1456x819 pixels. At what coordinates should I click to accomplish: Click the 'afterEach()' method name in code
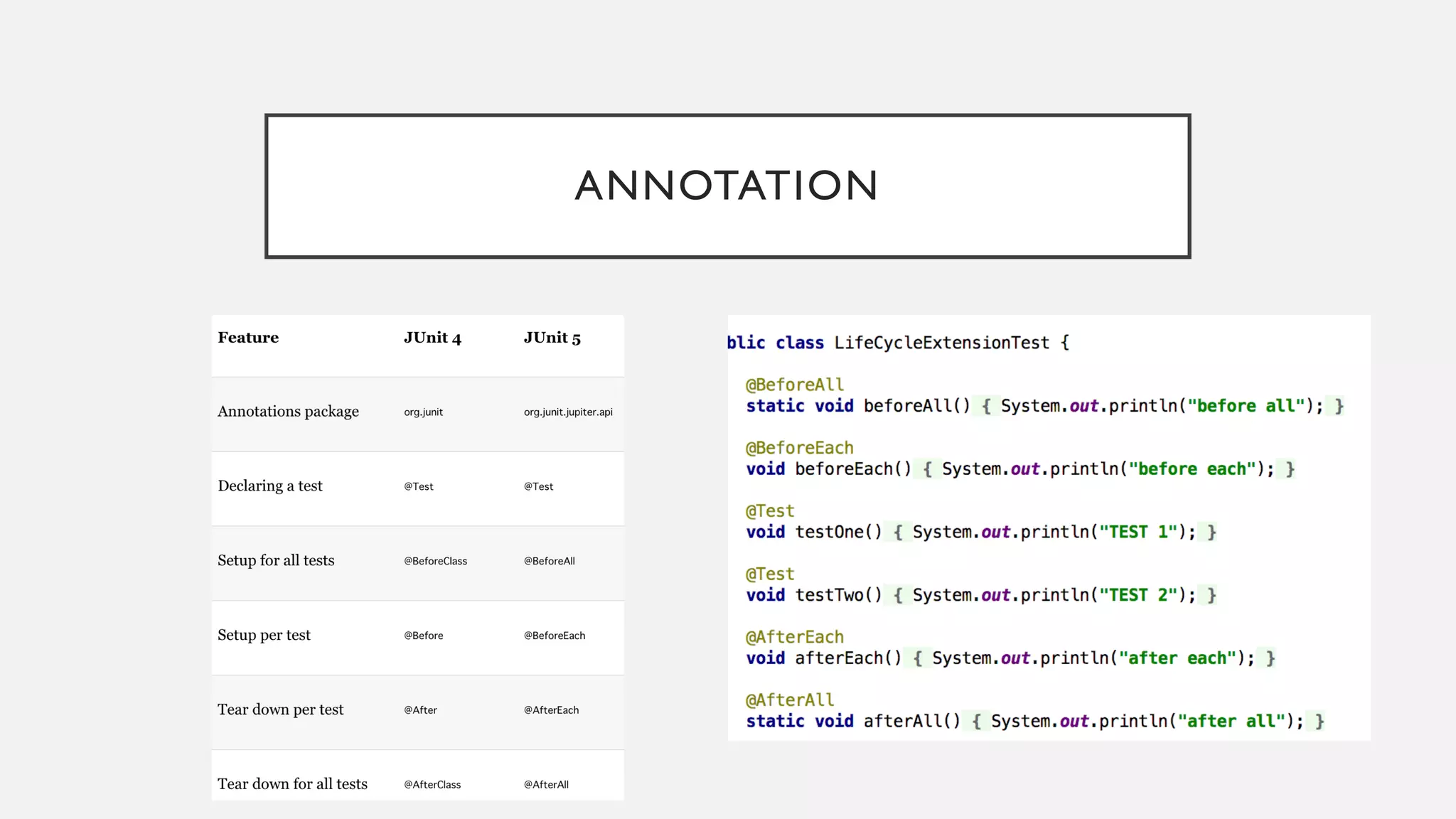pyautogui.click(x=847, y=658)
